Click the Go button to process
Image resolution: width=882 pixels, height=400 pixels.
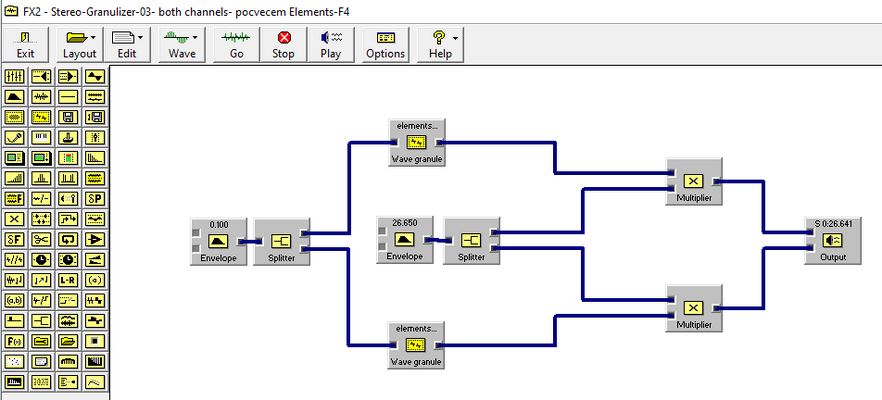[x=236, y=44]
